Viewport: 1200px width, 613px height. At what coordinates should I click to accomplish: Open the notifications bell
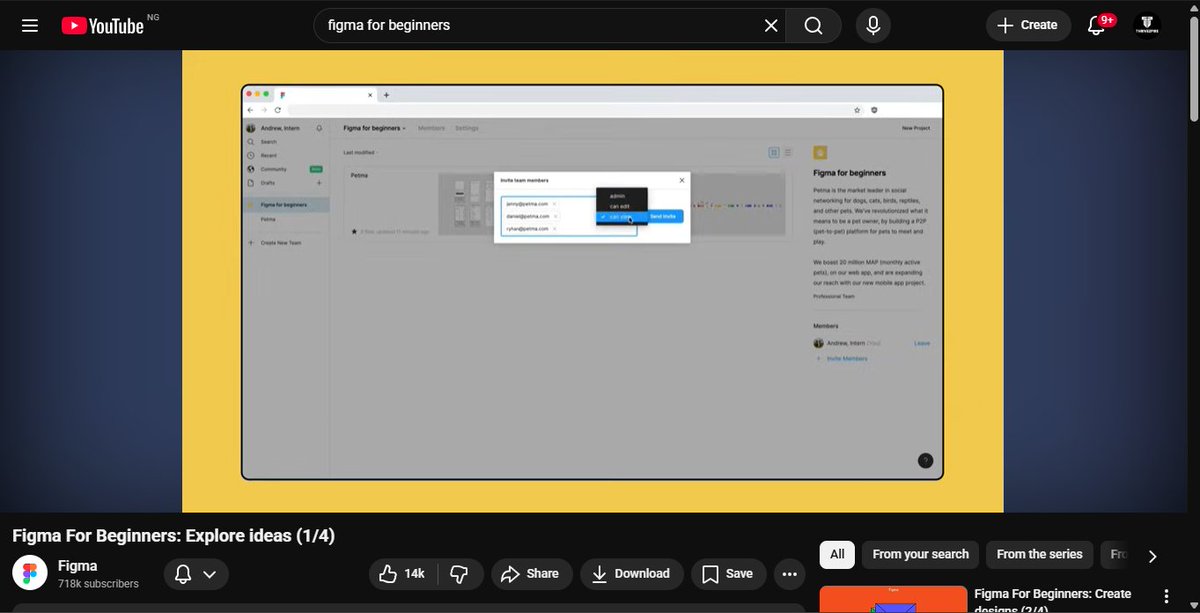click(1097, 25)
